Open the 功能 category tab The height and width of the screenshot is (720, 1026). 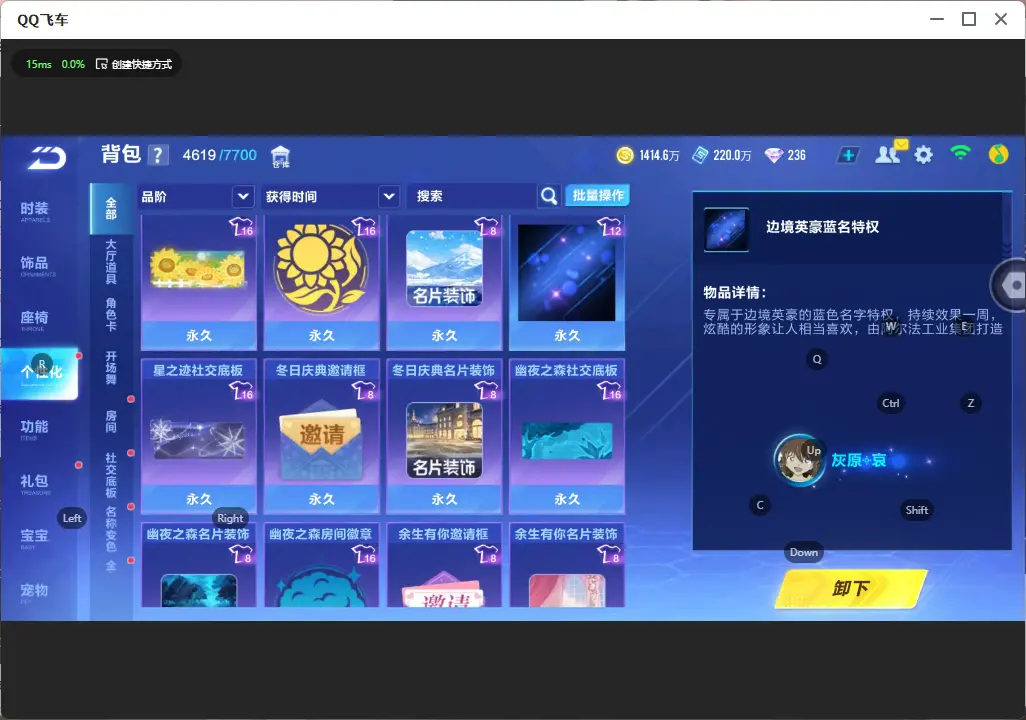click(34, 427)
